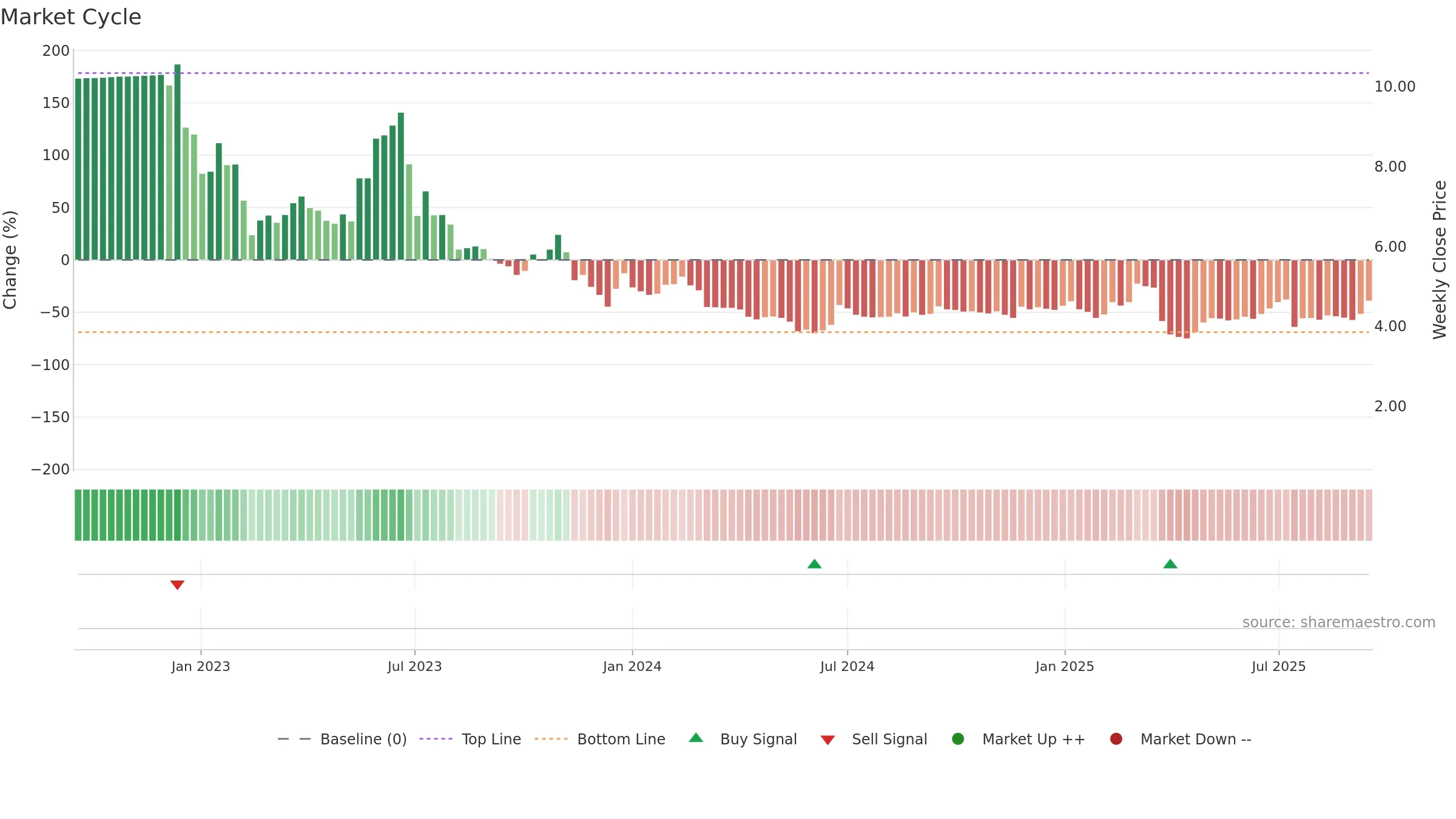This screenshot has height=819, width=1456.
Task: Click the 10.00 tick on price axis
Action: point(1395,87)
